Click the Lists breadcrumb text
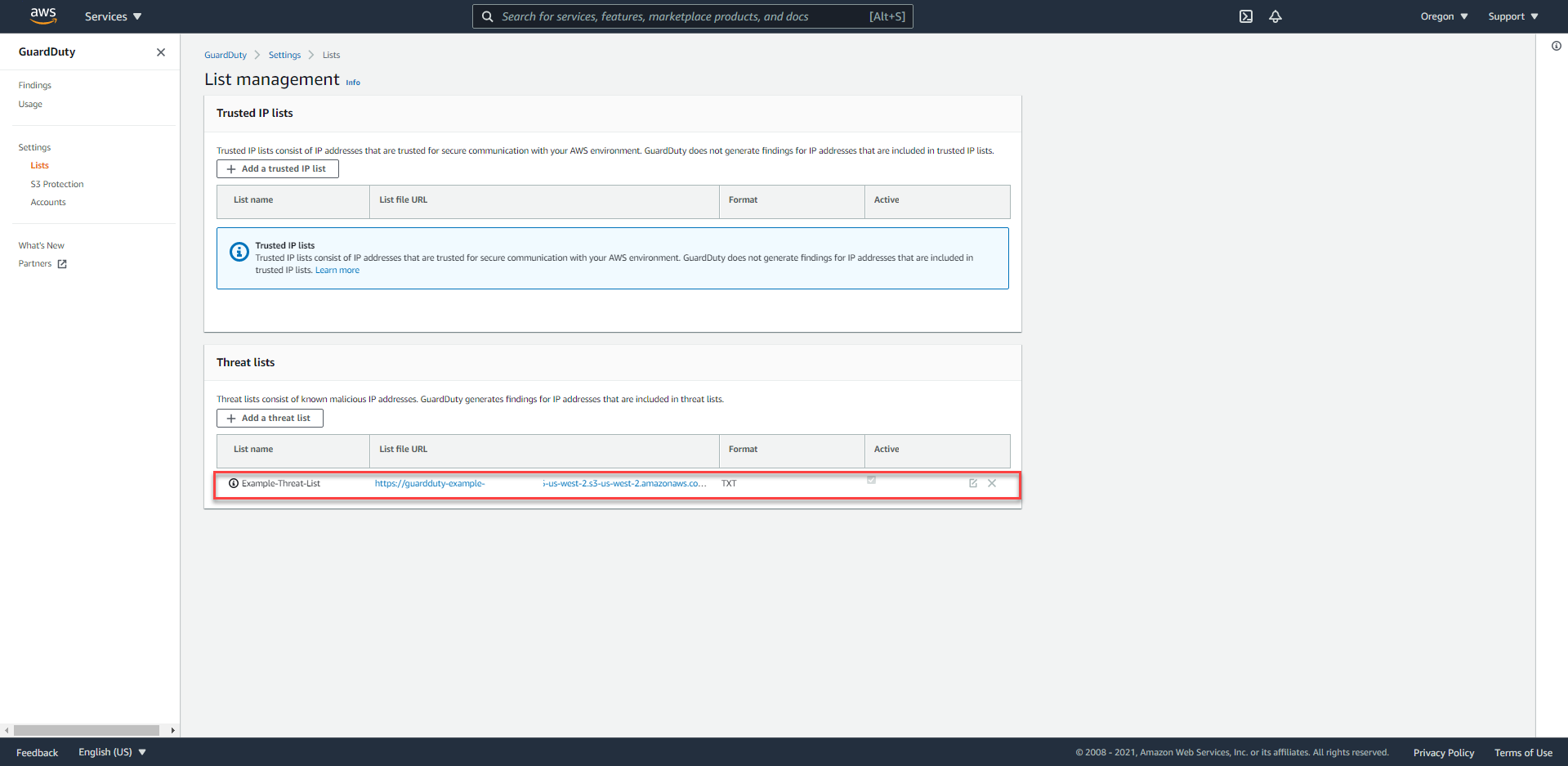1568x766 pixels. tap(331, 55)
